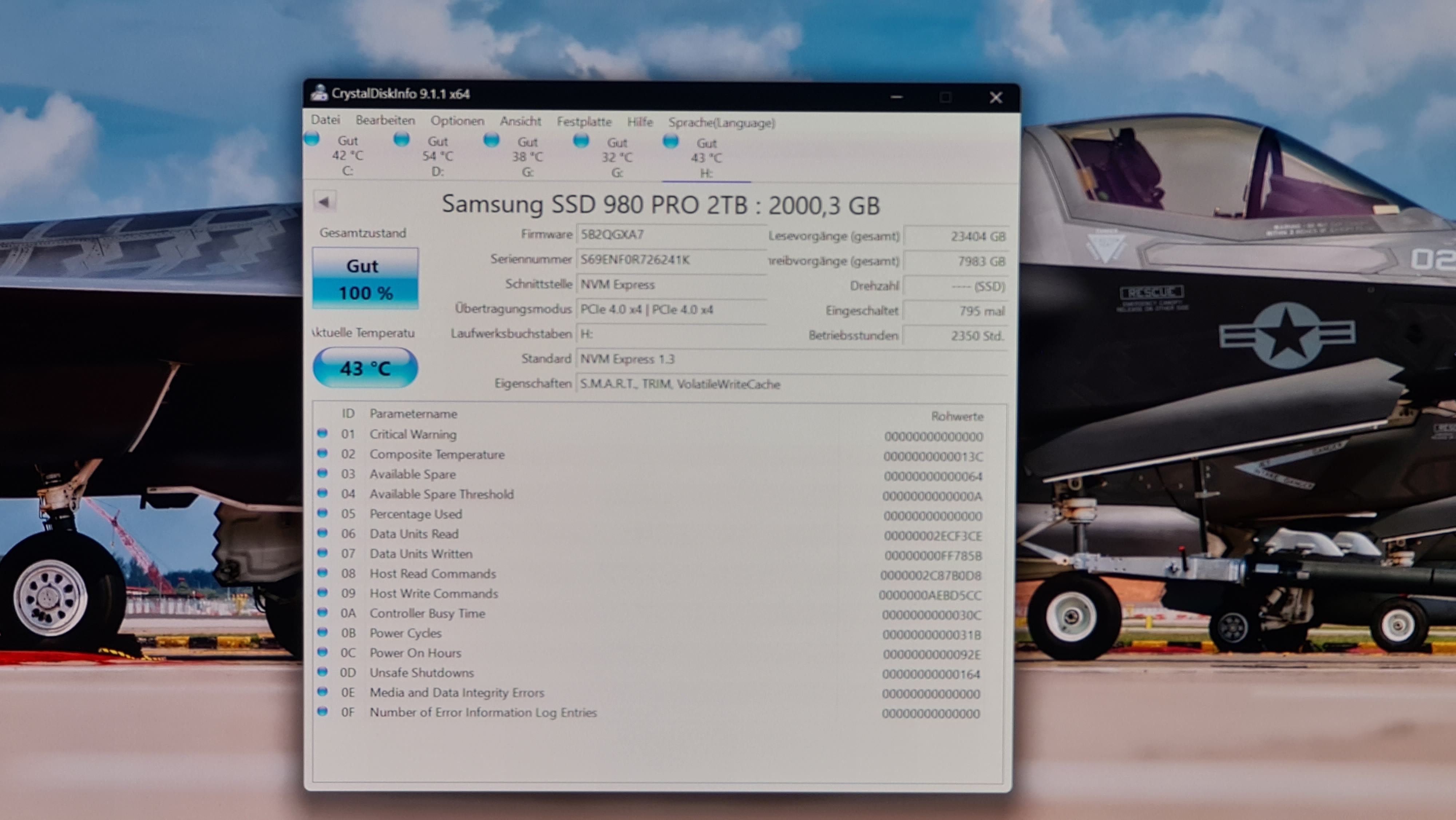
Task: Select the G: drive at 38 °C
Action: (x=527, y=157)
